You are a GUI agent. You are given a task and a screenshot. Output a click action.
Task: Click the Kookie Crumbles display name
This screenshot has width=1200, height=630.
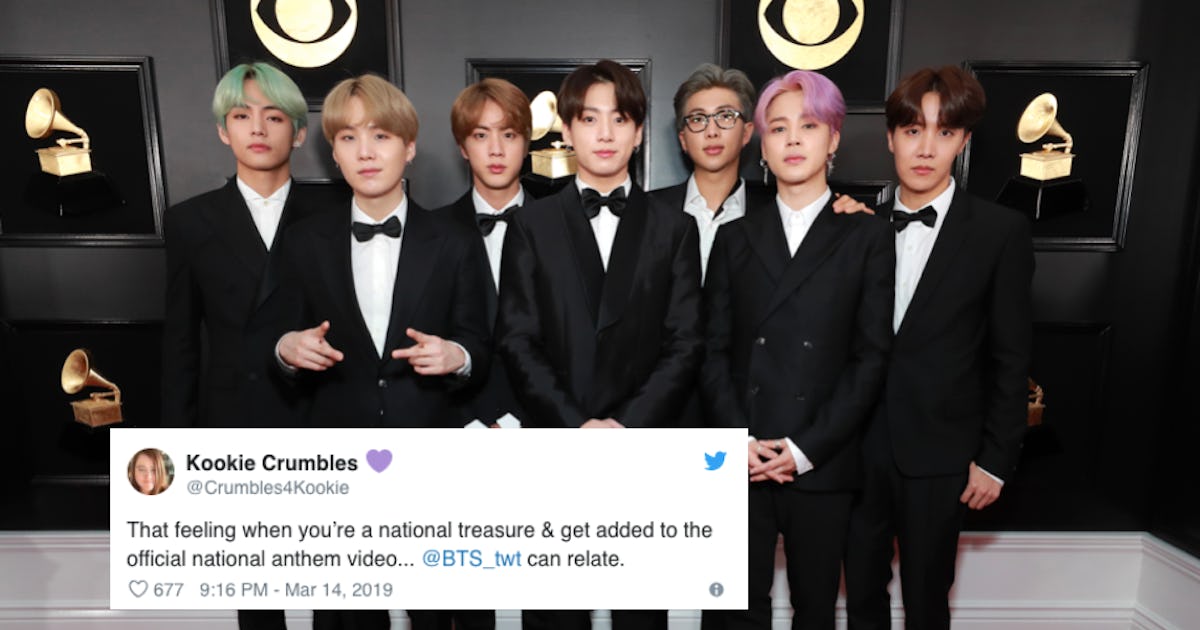click(272, 462)
